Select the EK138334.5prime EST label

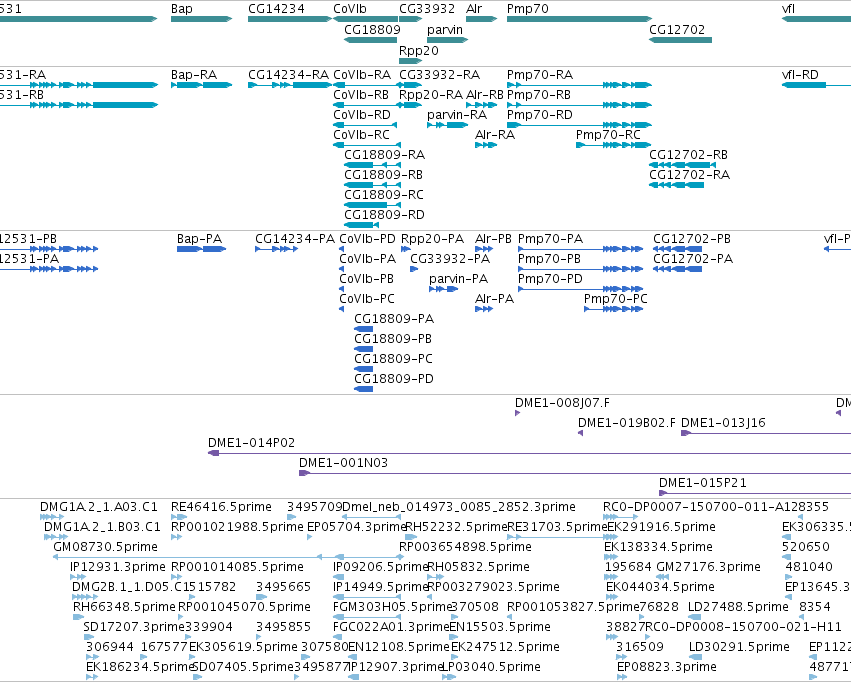(658, 547)
